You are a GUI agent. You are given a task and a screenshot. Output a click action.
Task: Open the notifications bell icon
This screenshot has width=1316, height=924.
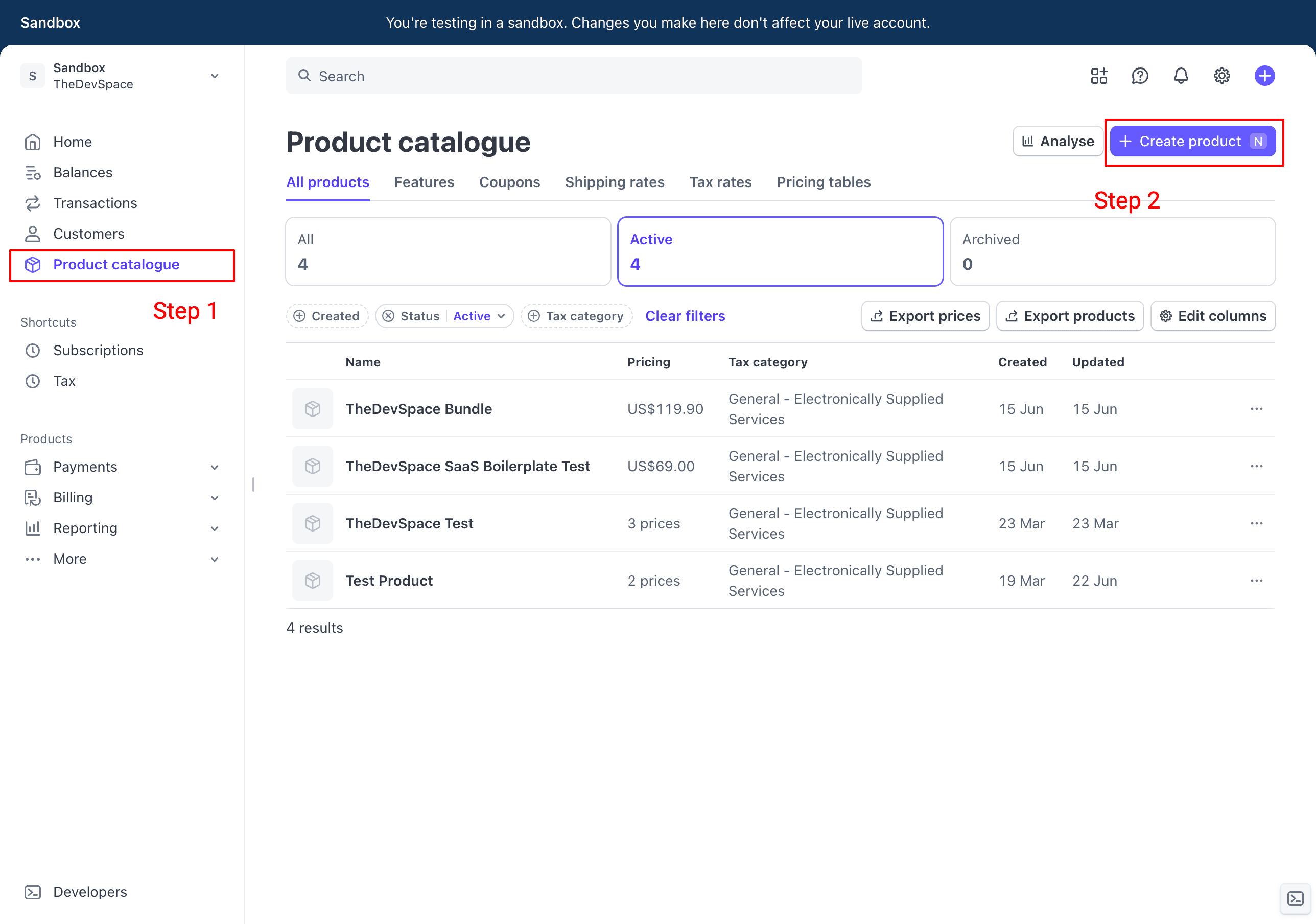click(x=1181, y=75)
